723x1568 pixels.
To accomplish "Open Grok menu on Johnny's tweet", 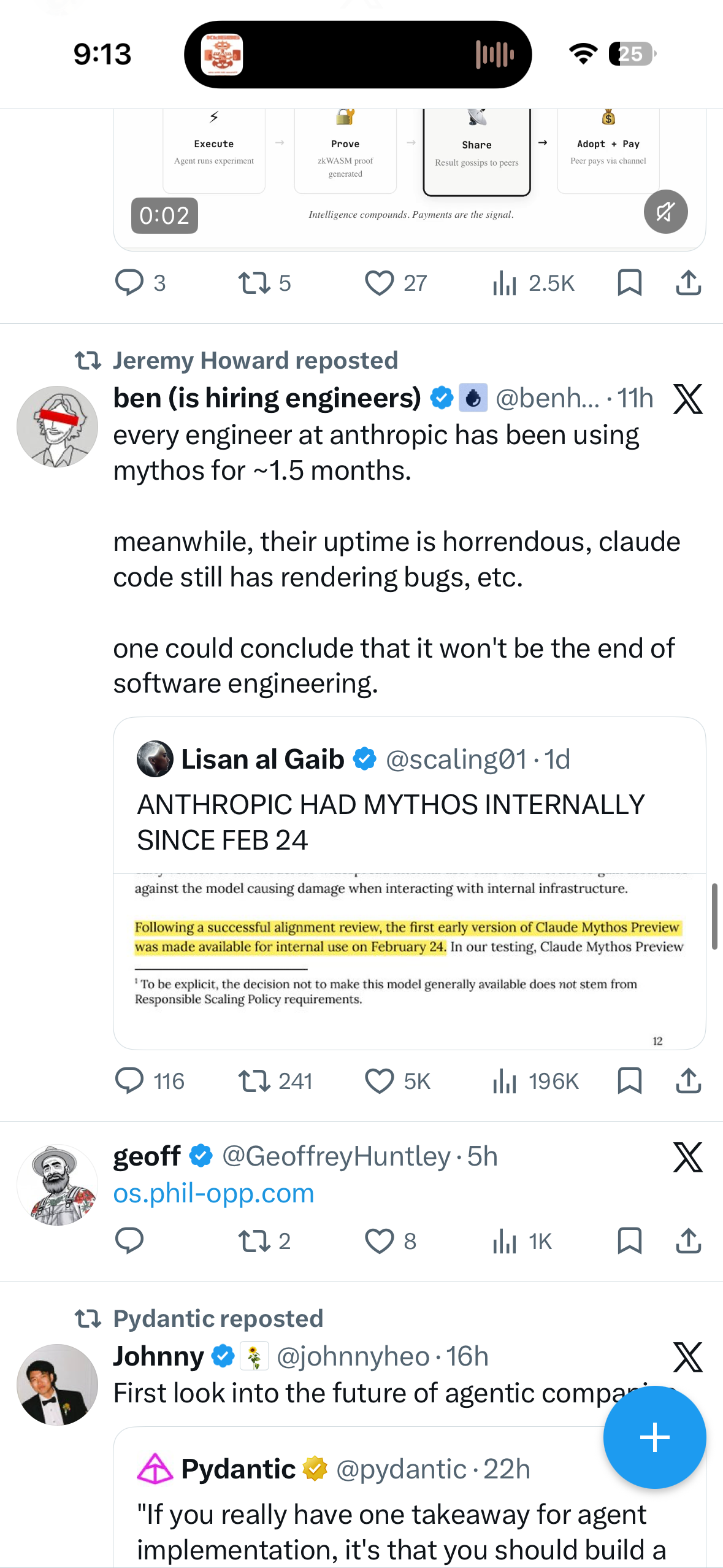I will (x=687, y=1356).
